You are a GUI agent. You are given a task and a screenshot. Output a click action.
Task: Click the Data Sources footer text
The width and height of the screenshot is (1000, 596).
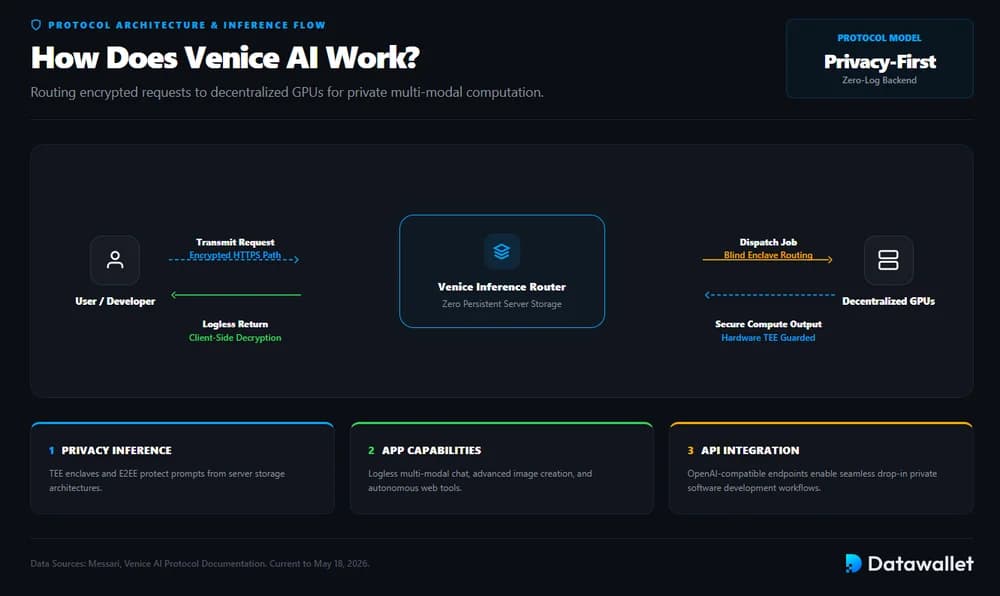pyautogui.click(x=200, y=563)
